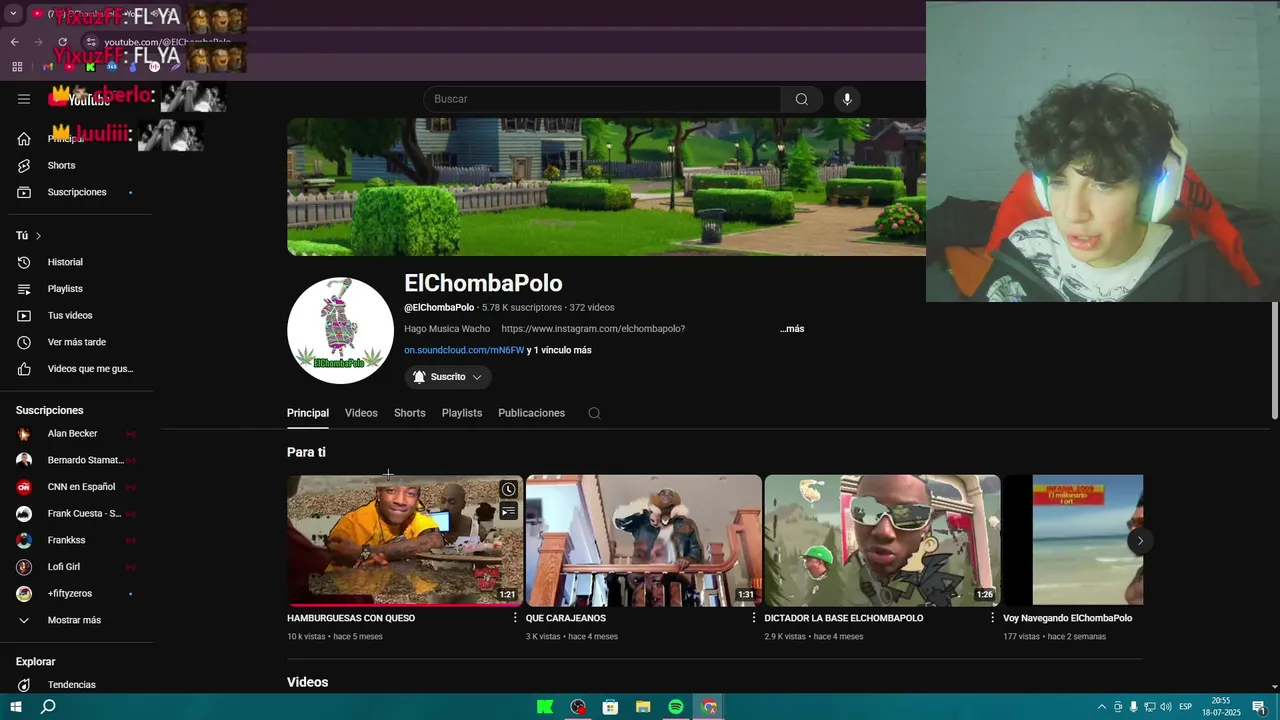Screen dimensions: 1280x720
Task: Open CNN en Español subscription
Action: [80, 487]
